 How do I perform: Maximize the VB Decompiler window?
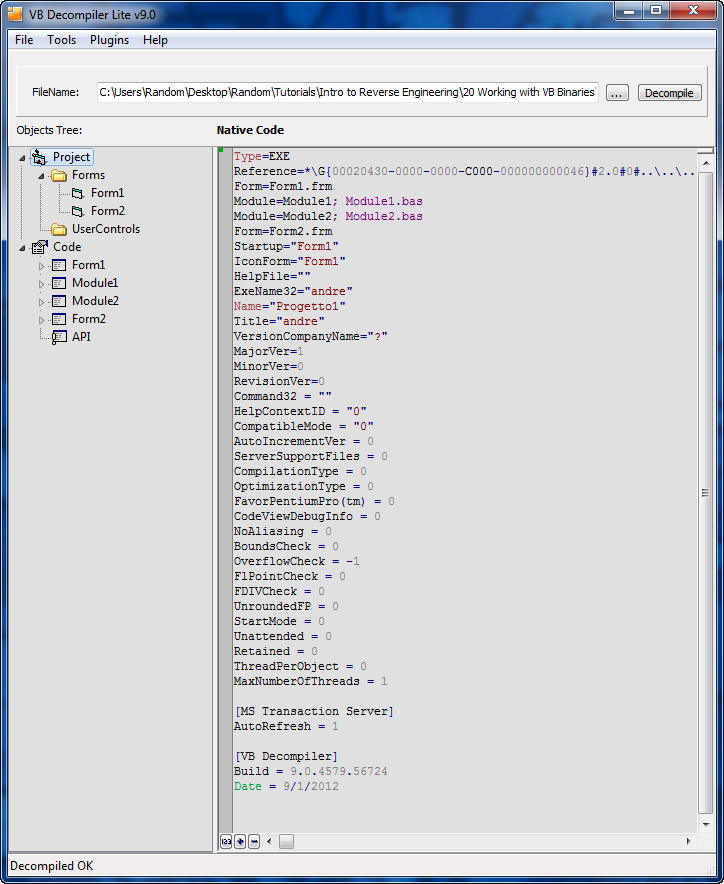coord(656,10)
